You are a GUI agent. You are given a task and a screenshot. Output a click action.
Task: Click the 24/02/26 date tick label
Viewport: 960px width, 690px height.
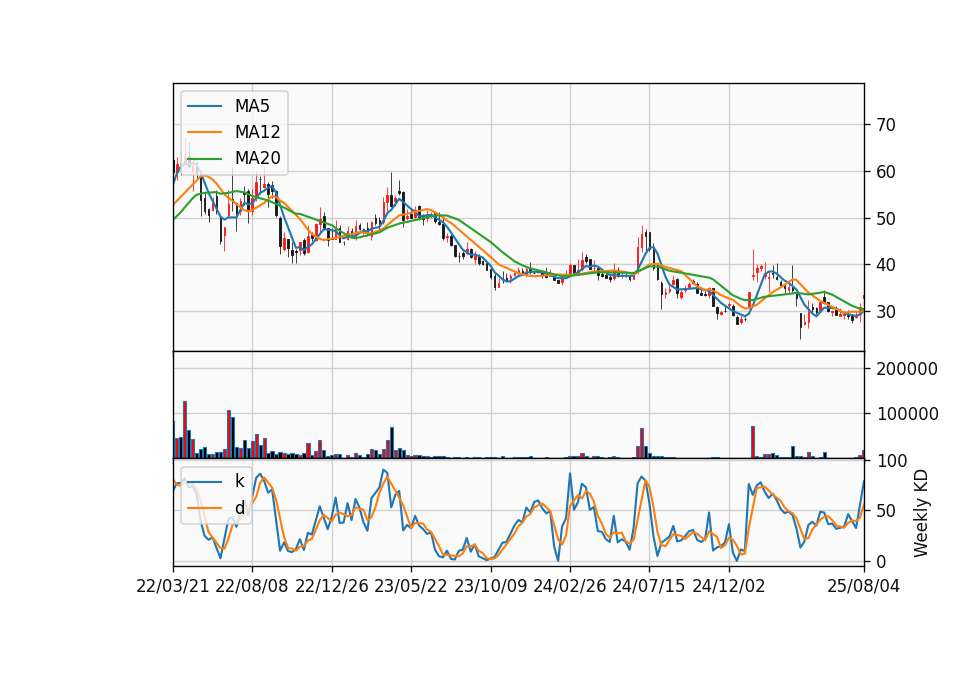click(570, 586)
